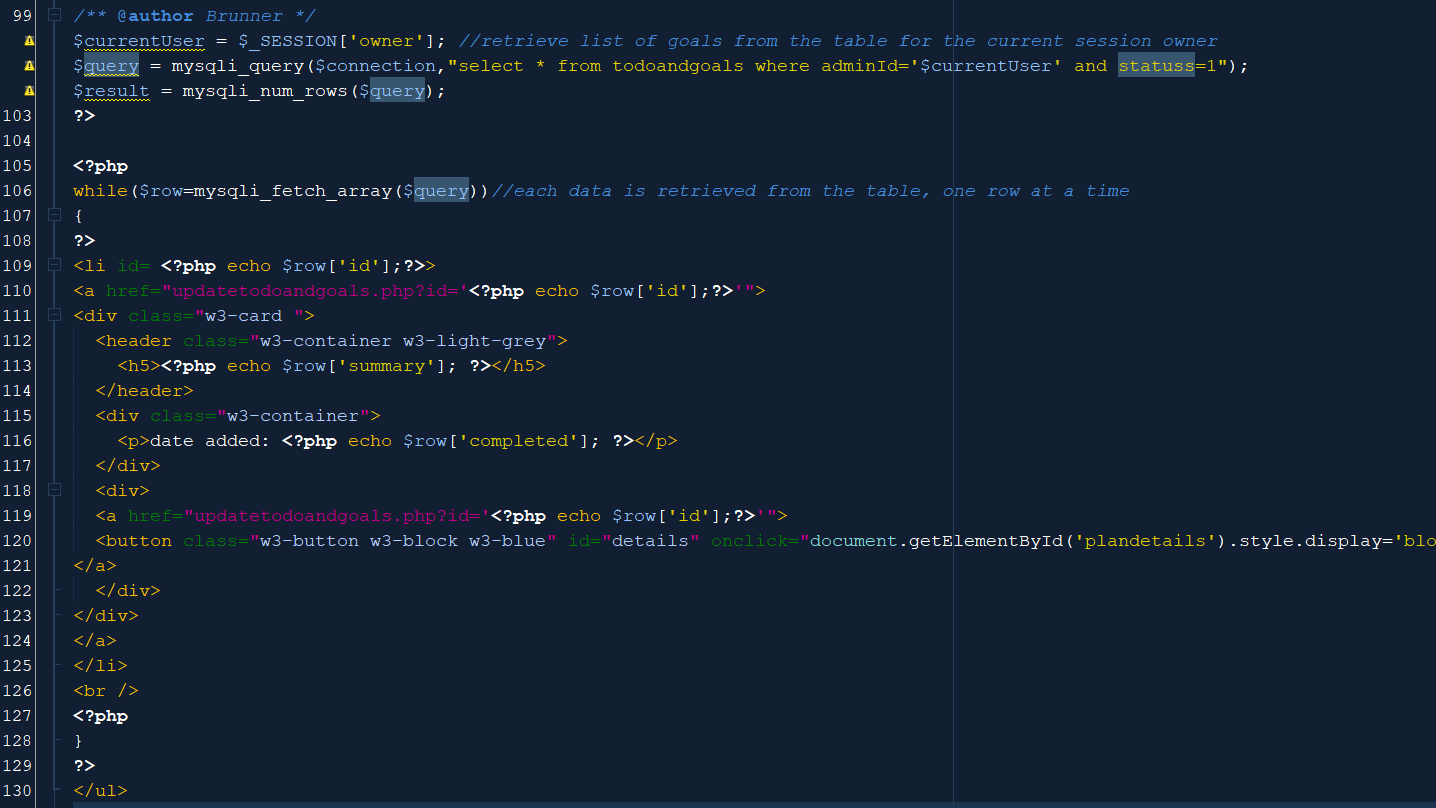
Task: Click line number 104 in the gutter
Action: [x=18, y=141]
